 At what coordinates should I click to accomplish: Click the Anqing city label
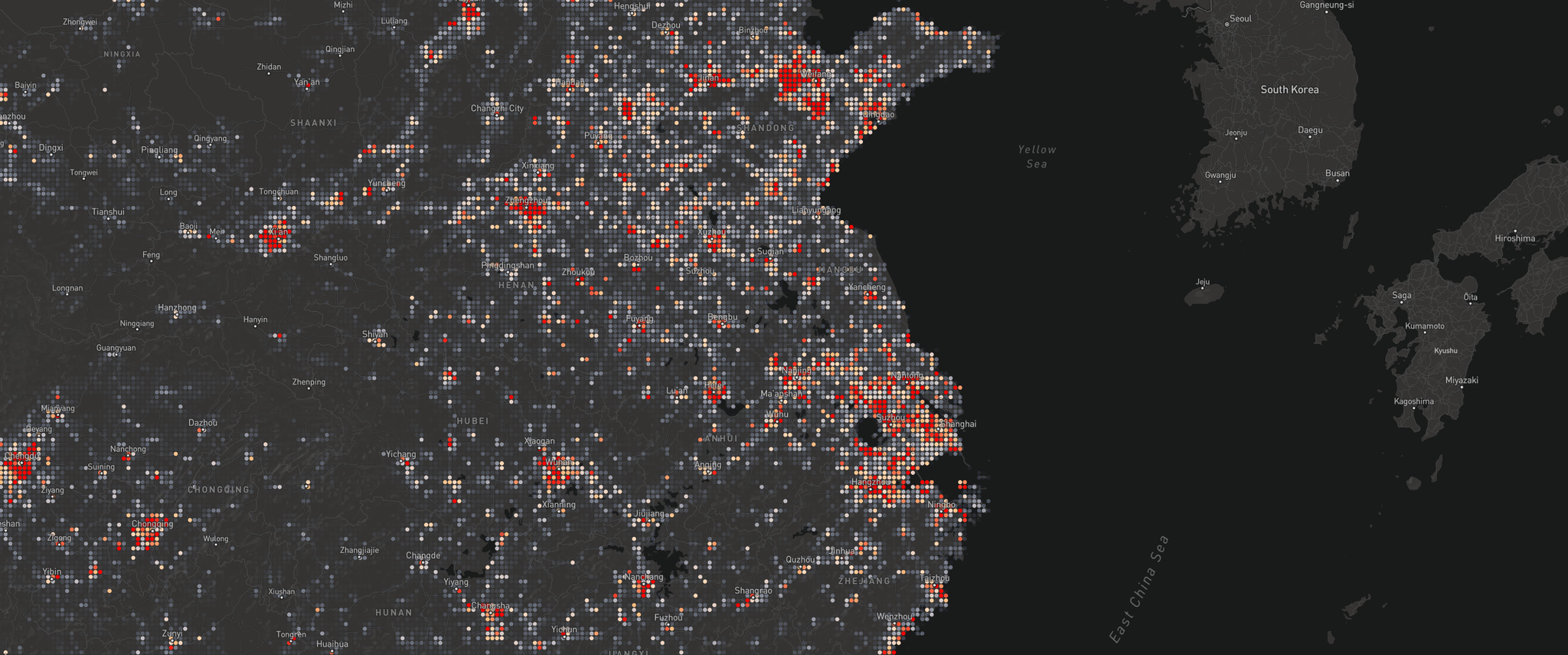[707, 465]
